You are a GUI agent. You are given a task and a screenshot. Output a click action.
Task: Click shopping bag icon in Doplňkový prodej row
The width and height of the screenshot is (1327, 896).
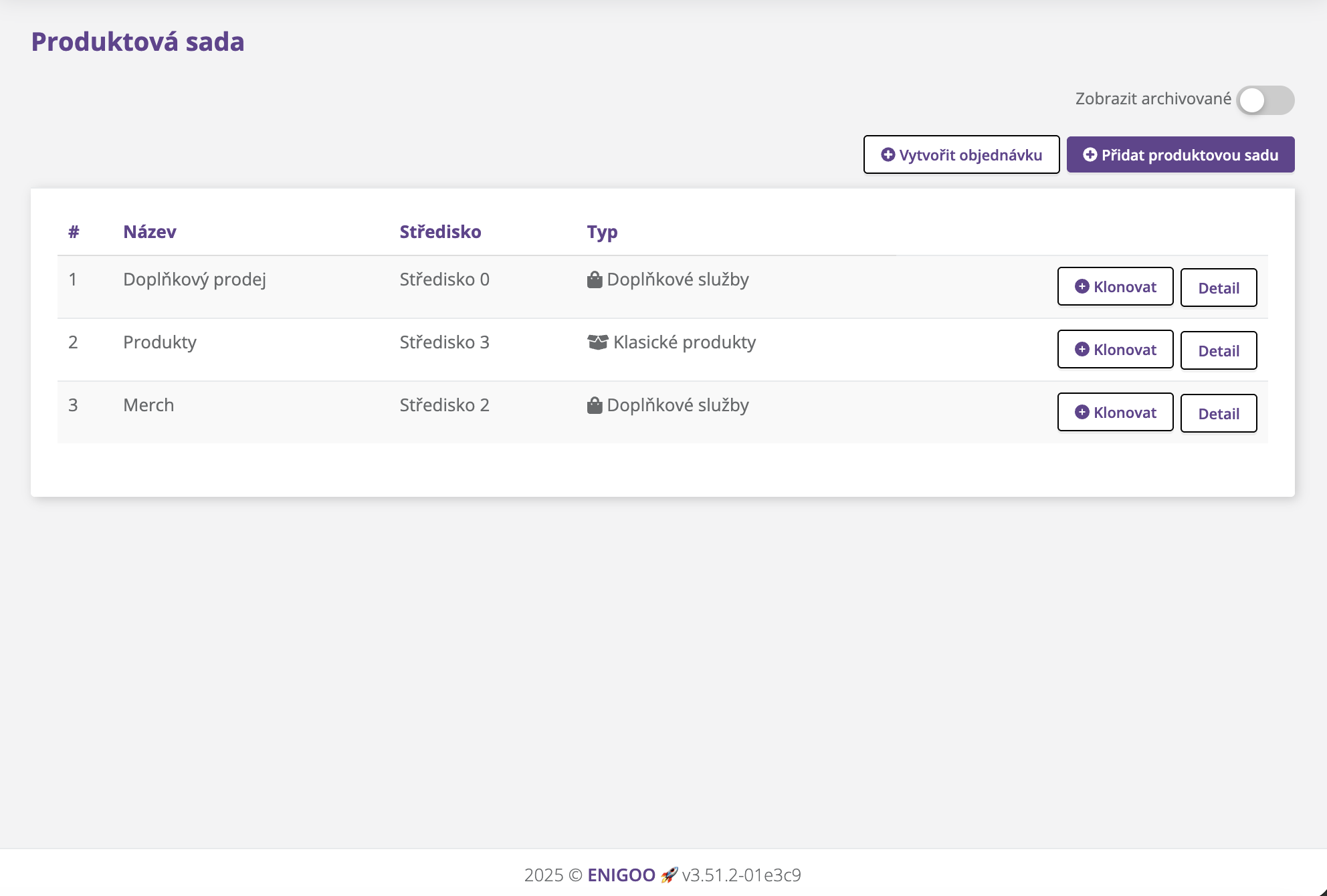[x=595, y=280]
